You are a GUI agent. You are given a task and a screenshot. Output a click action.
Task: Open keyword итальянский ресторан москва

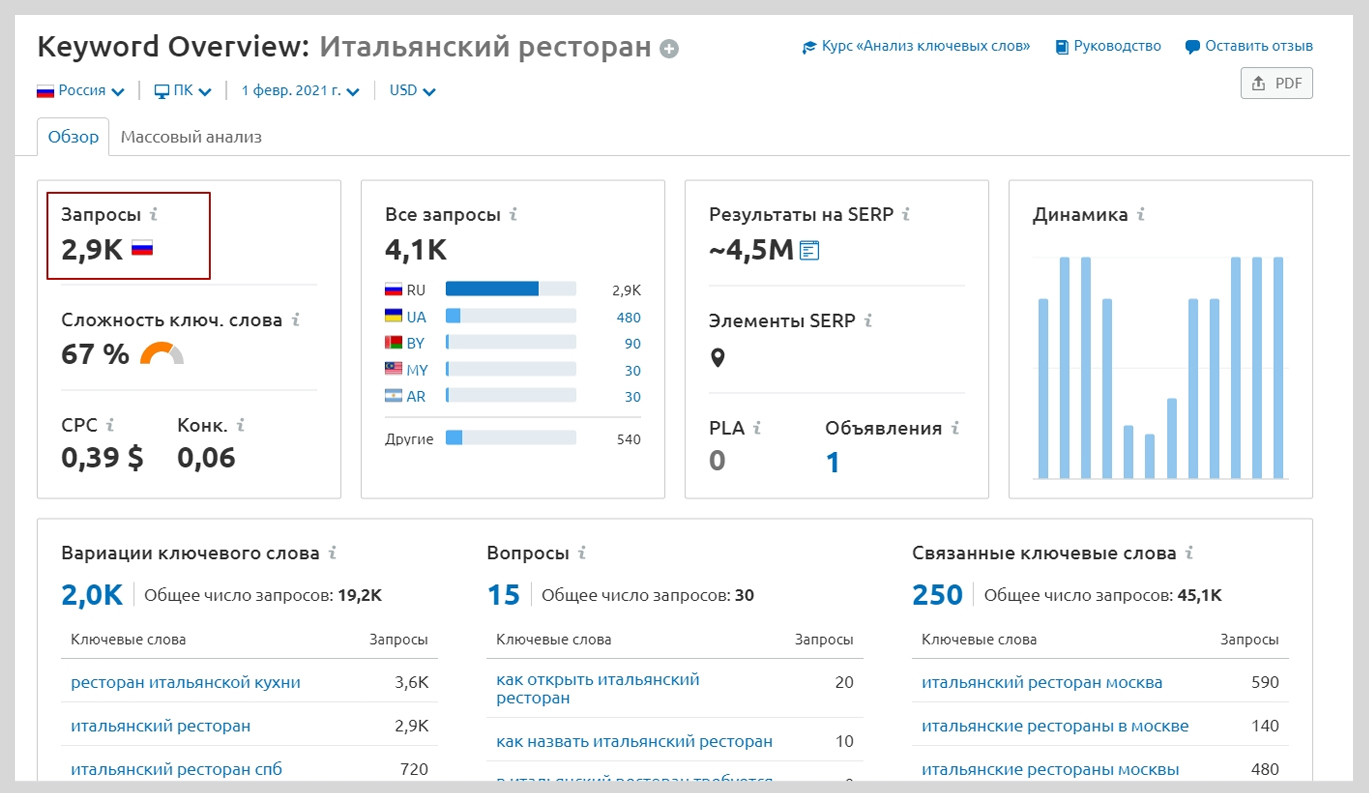click(1042, 682)
